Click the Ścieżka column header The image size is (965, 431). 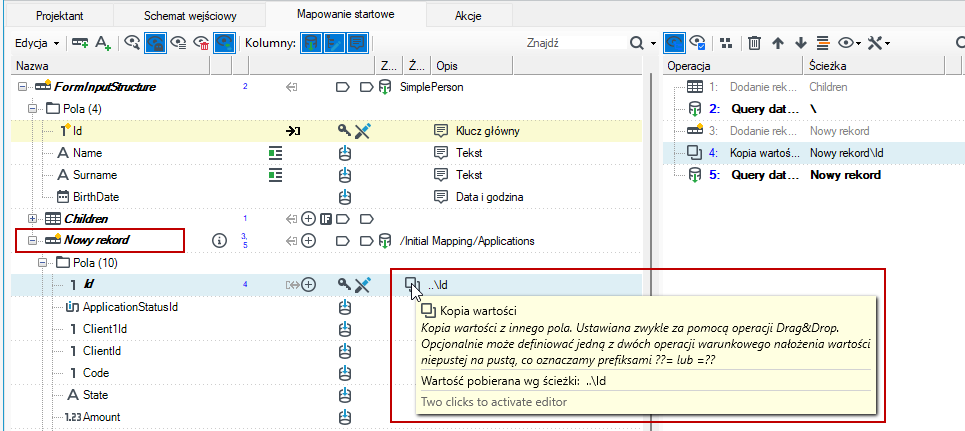pos(873,65)
